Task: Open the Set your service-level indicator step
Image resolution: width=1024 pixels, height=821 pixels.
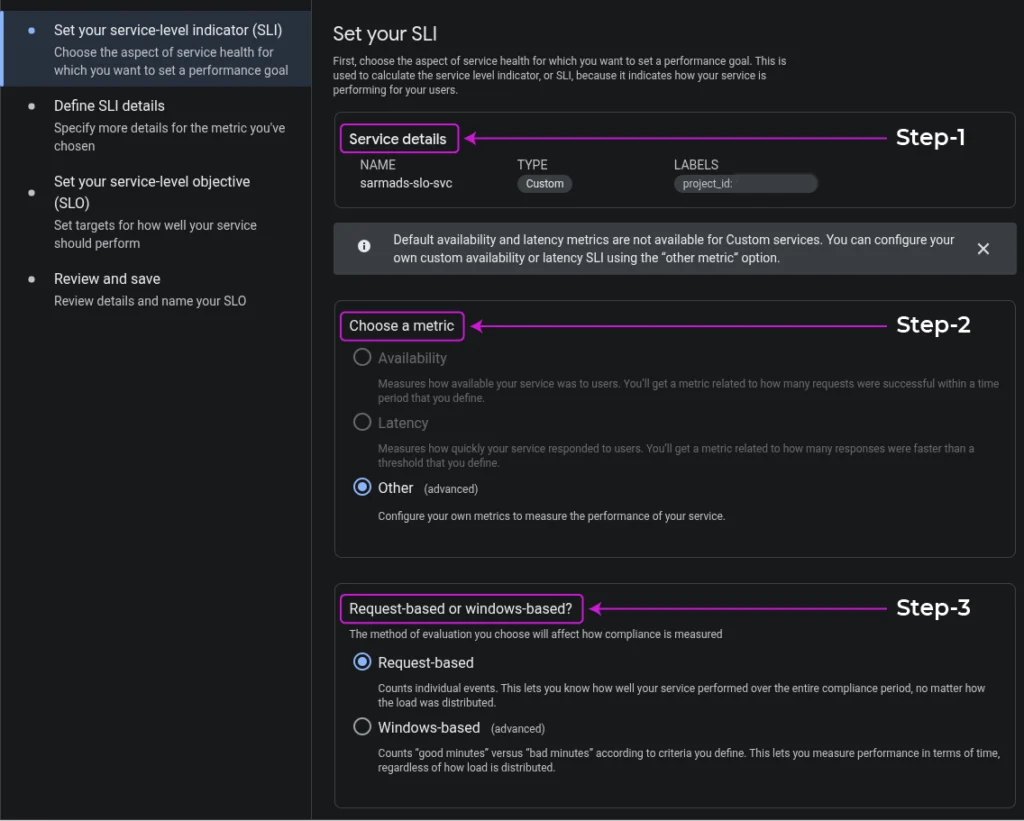Action: (x=168, y=31)
